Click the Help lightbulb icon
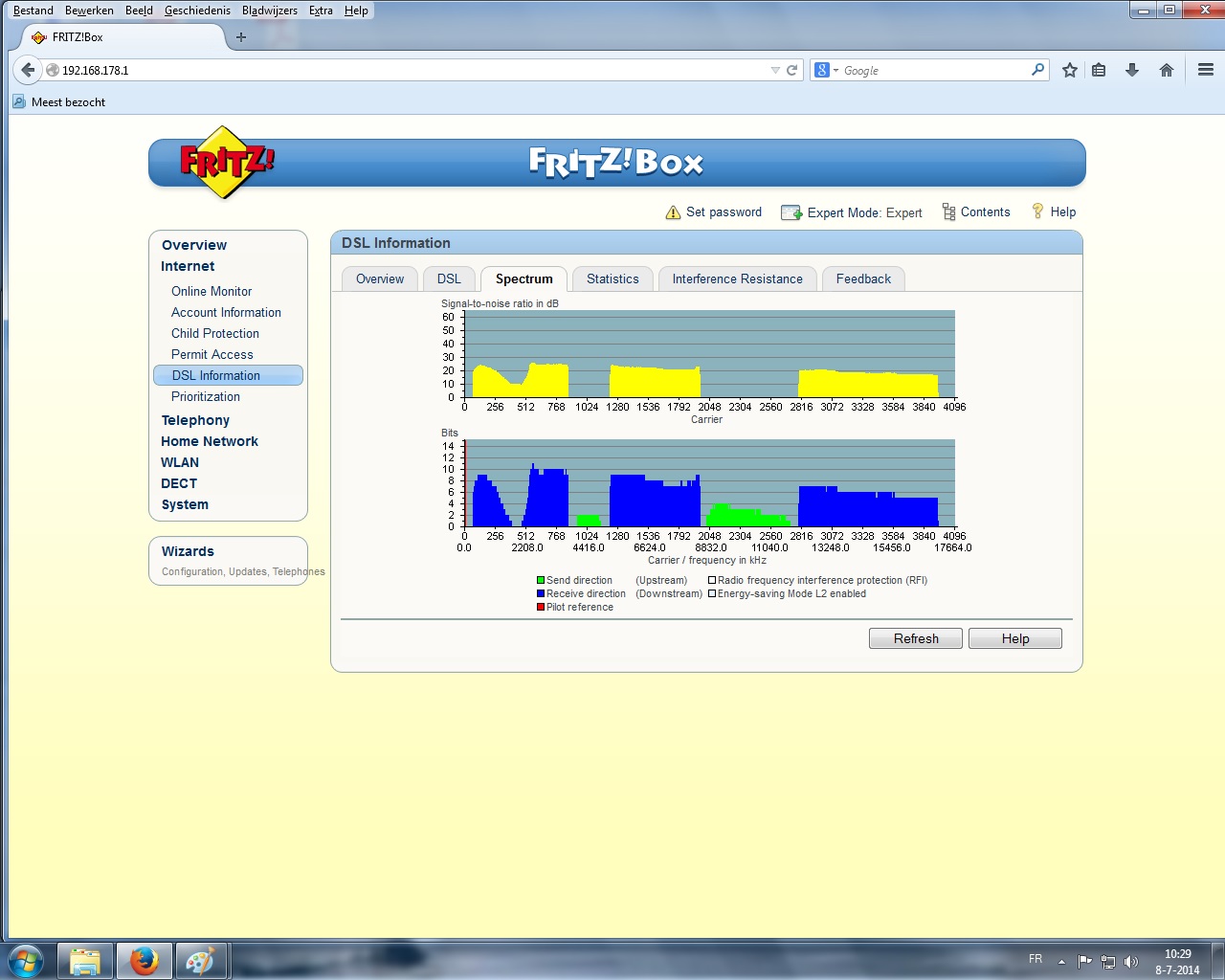1225x980 pixels. click(1037, 212)
